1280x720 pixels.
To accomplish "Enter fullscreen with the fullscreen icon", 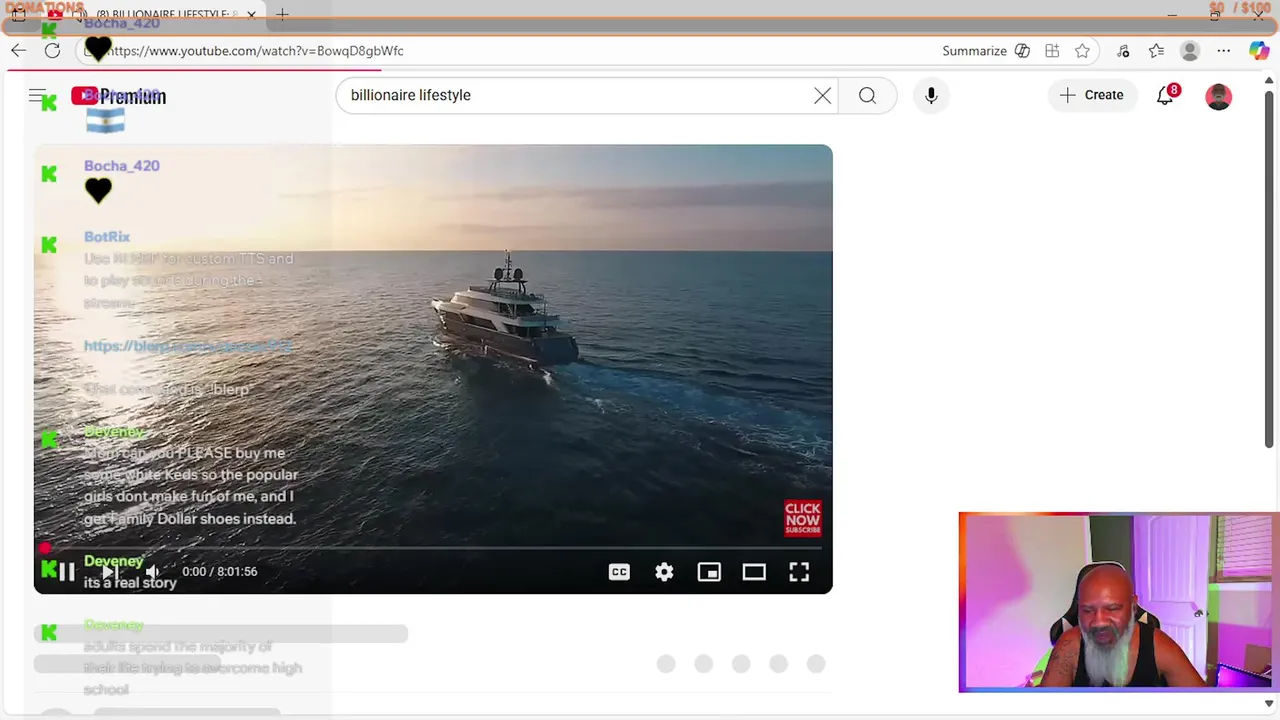I will 799,572.
